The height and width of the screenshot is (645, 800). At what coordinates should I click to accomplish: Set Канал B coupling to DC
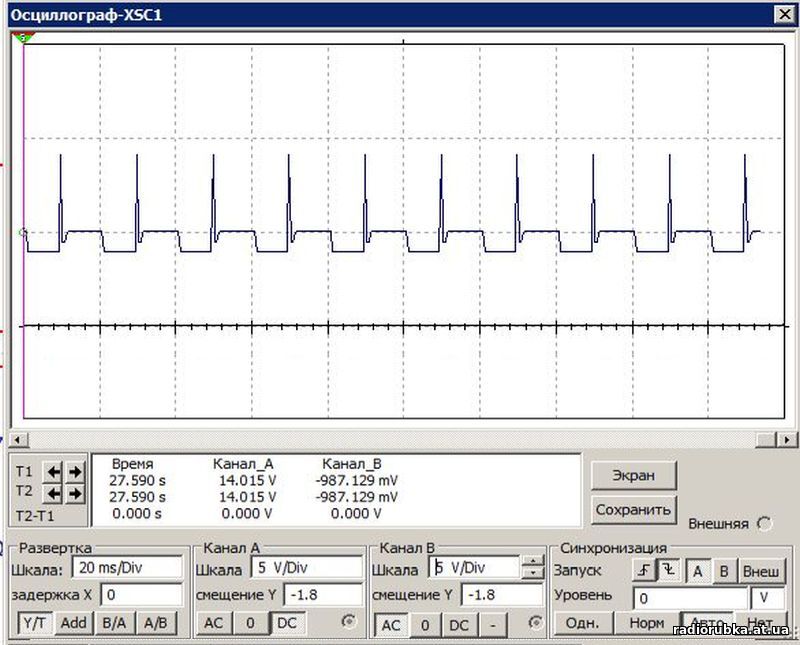tap(459, 625)
